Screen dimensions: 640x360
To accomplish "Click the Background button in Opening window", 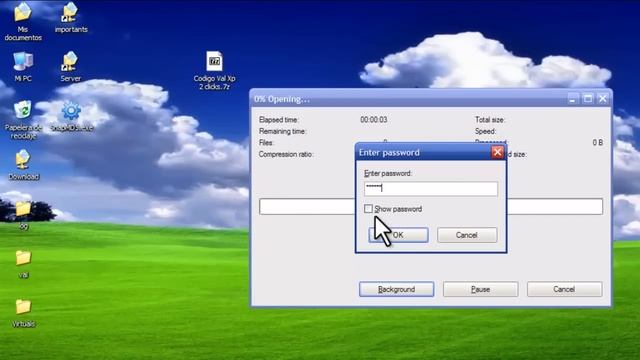I will coord(396,289).
